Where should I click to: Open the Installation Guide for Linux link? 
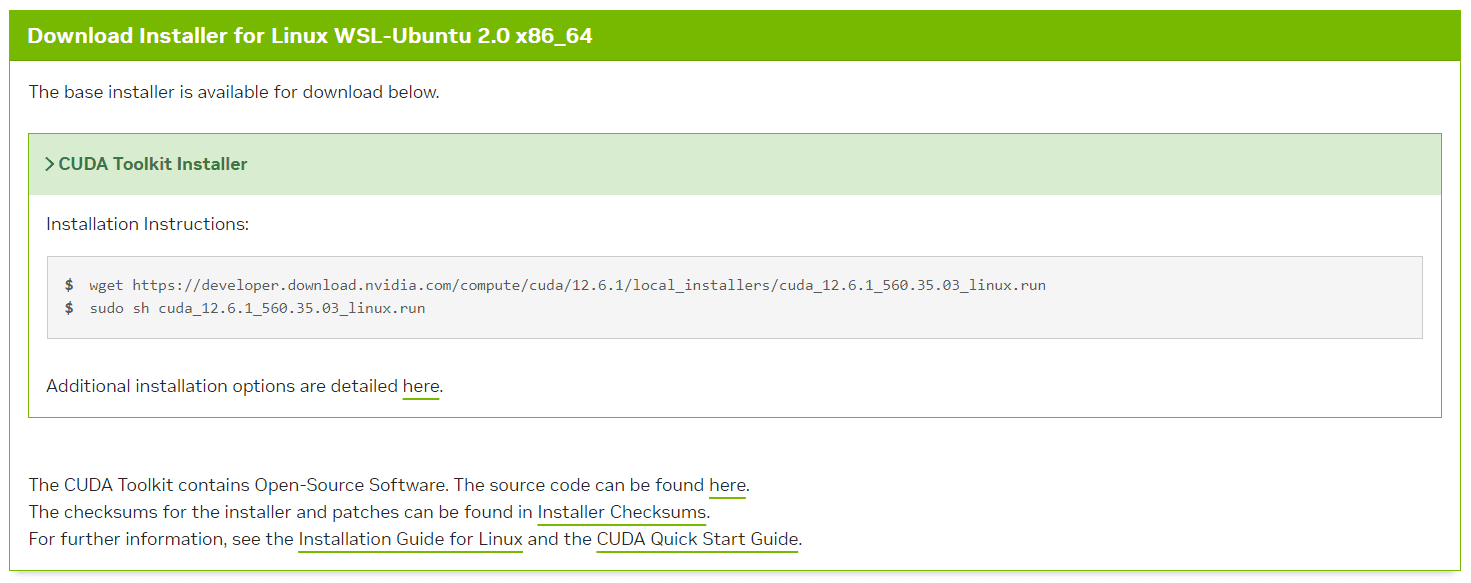point(410,539)
